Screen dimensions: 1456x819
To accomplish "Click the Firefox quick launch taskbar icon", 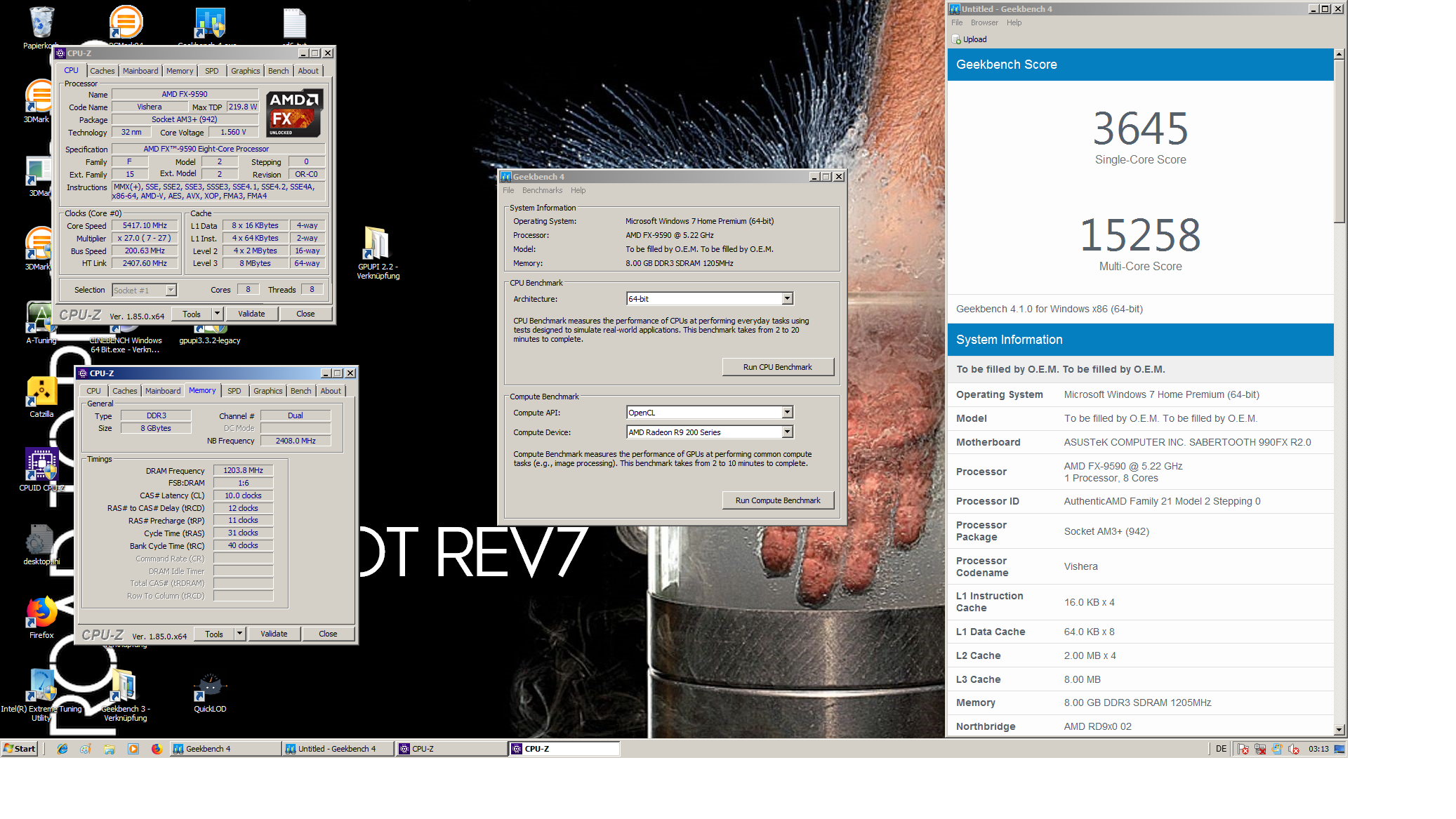I will coord(157,749).
